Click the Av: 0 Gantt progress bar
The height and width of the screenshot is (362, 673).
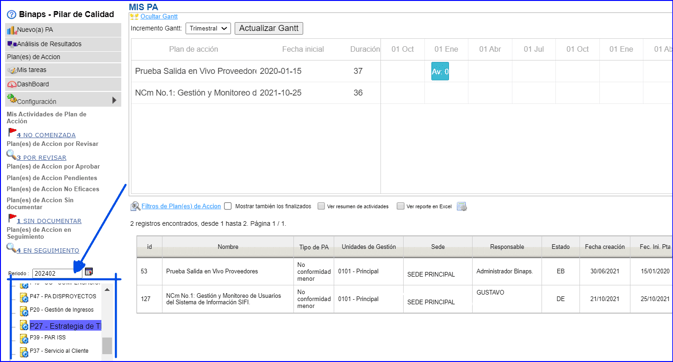[x=440, y=71]
